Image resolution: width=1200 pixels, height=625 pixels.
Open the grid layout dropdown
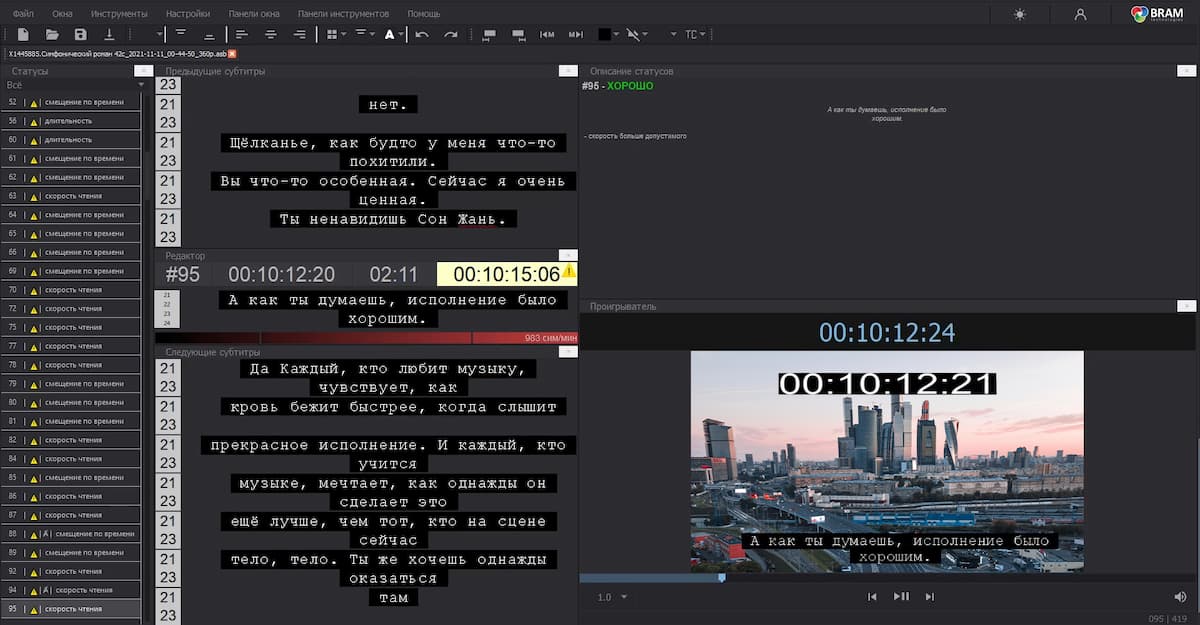click(335, 34)
